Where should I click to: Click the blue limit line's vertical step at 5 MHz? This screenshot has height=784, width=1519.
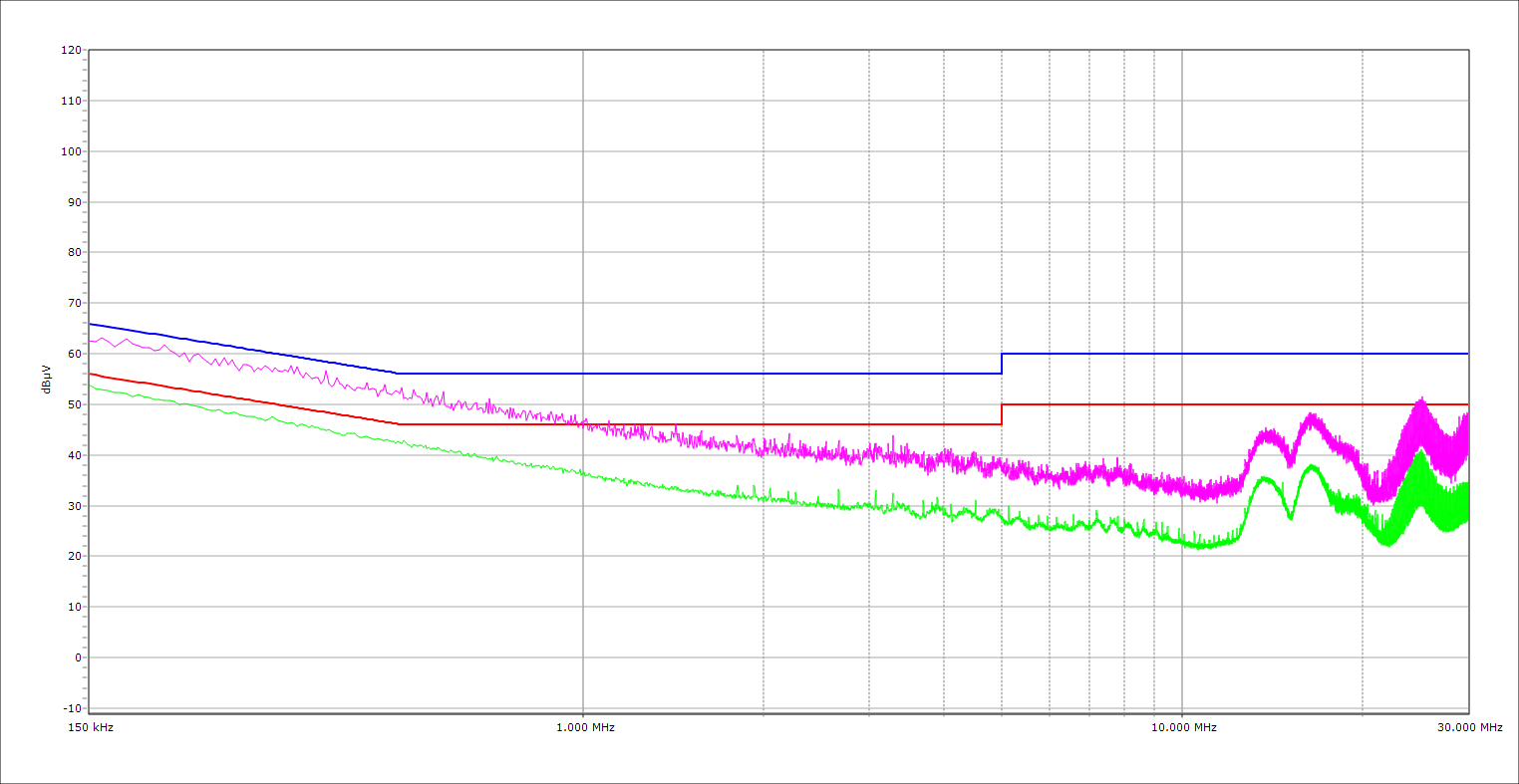click(1002, 364)
